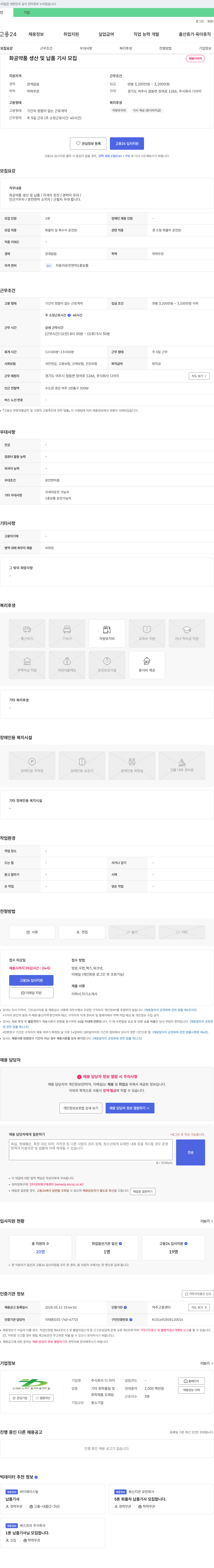The image size is (214, 1568).
Task: Click info icon beside 고용24 입사지원 count
Action: [186, 1244]
